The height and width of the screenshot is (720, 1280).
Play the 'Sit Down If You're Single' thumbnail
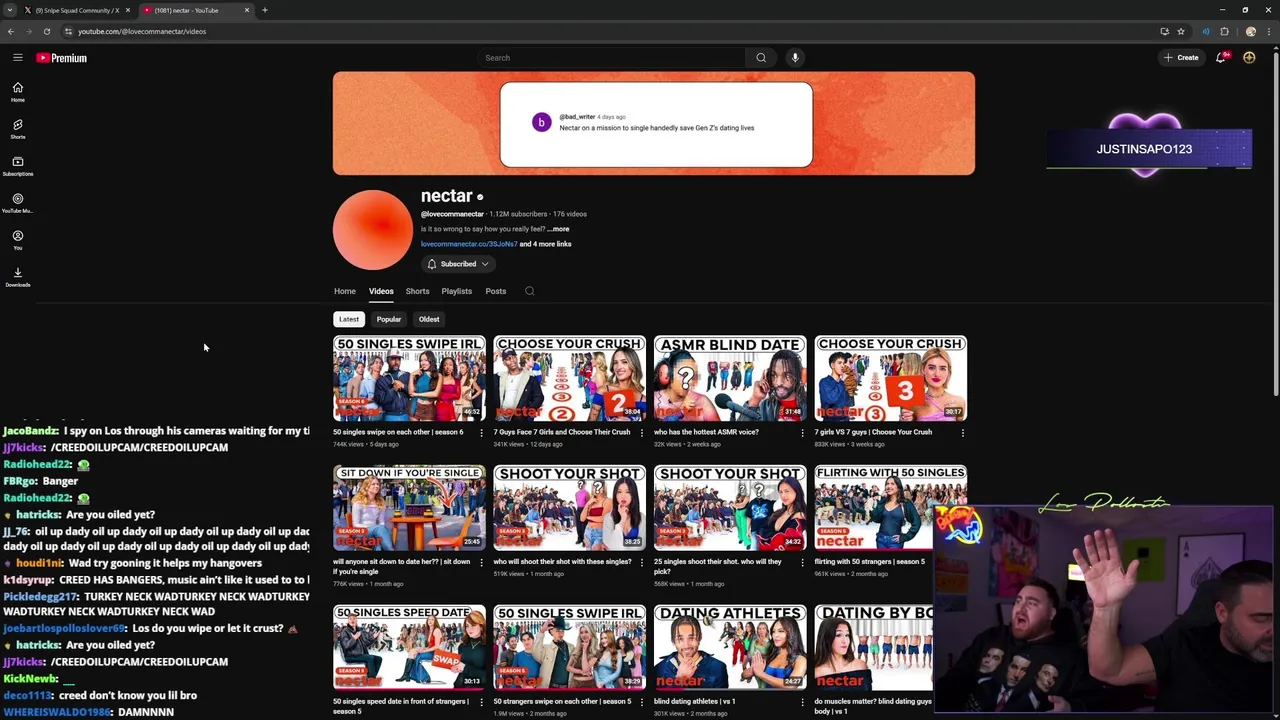pos(409,508)
